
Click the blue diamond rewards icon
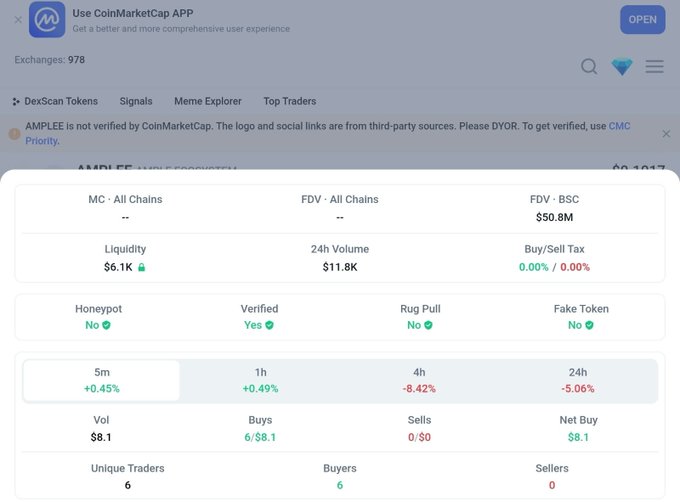(622, 67)
